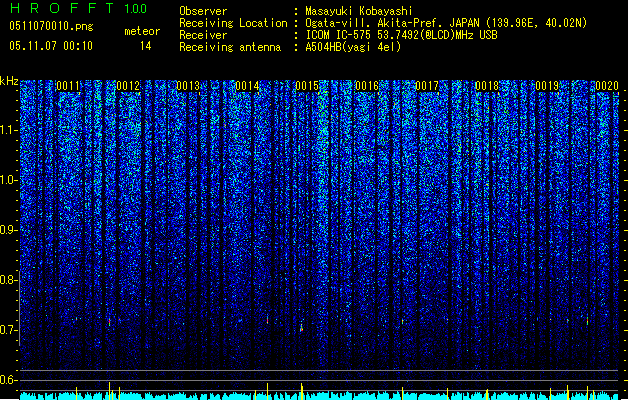Click the timestamp 05.11.07 00:10
Screen dimensions: 629x400
pyautogui.click(x=51, y=46)
